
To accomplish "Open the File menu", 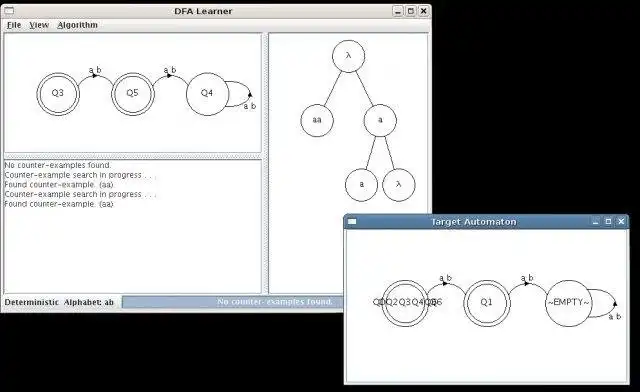I will click(14, 25).
